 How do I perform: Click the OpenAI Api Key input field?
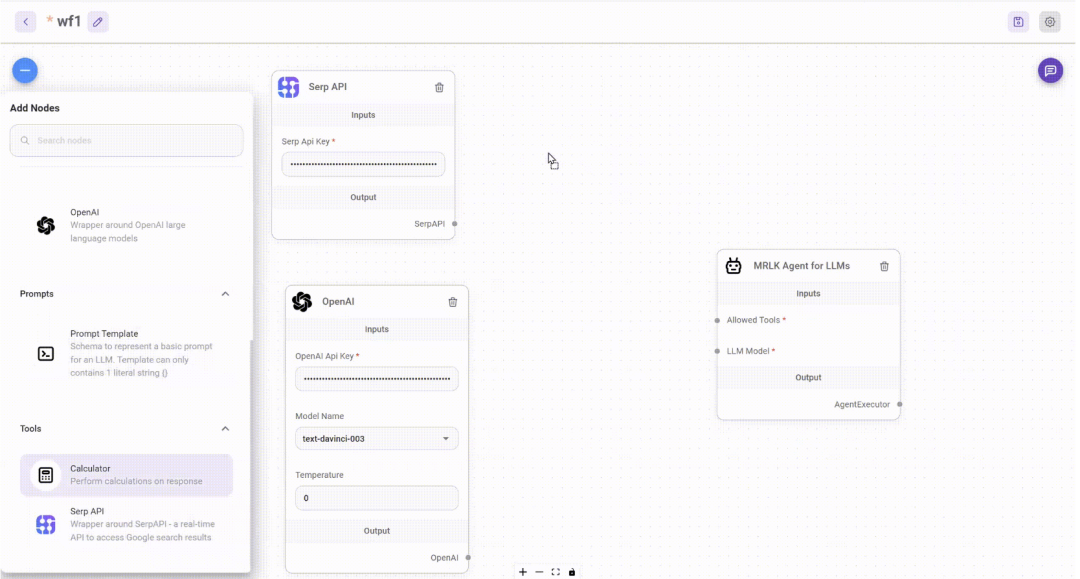377,379
